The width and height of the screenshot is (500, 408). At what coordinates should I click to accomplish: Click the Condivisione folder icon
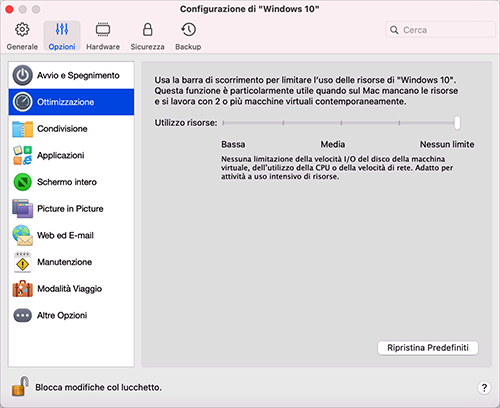pos(22,129)
